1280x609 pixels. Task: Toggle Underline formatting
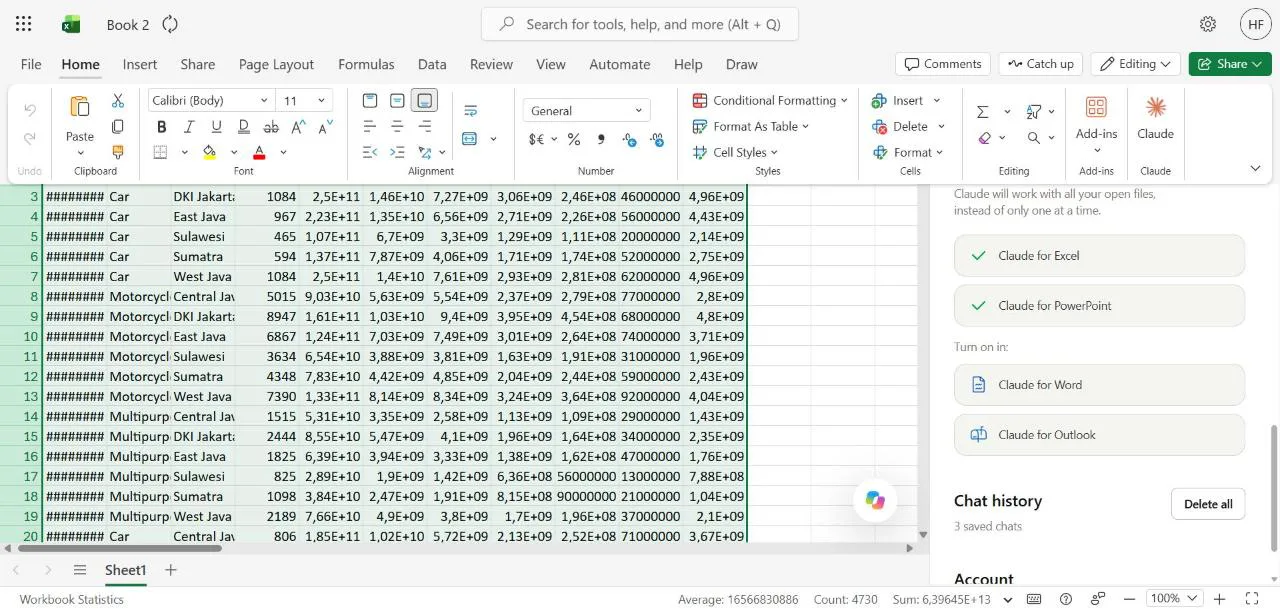[216, 127]
